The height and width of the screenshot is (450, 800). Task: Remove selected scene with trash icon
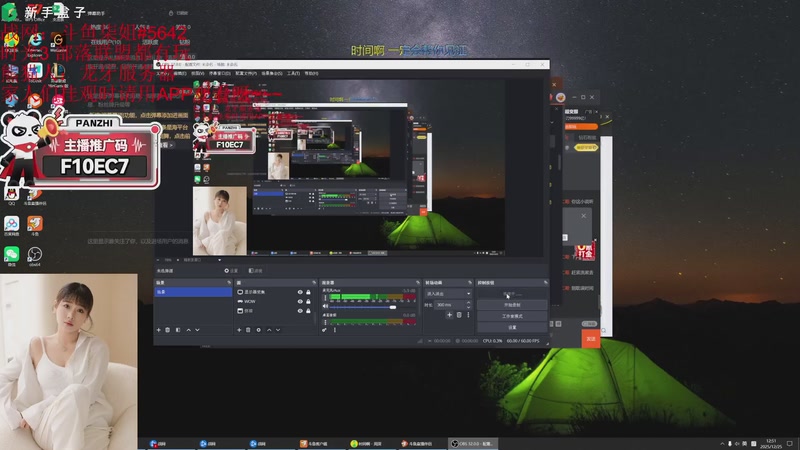168,330
